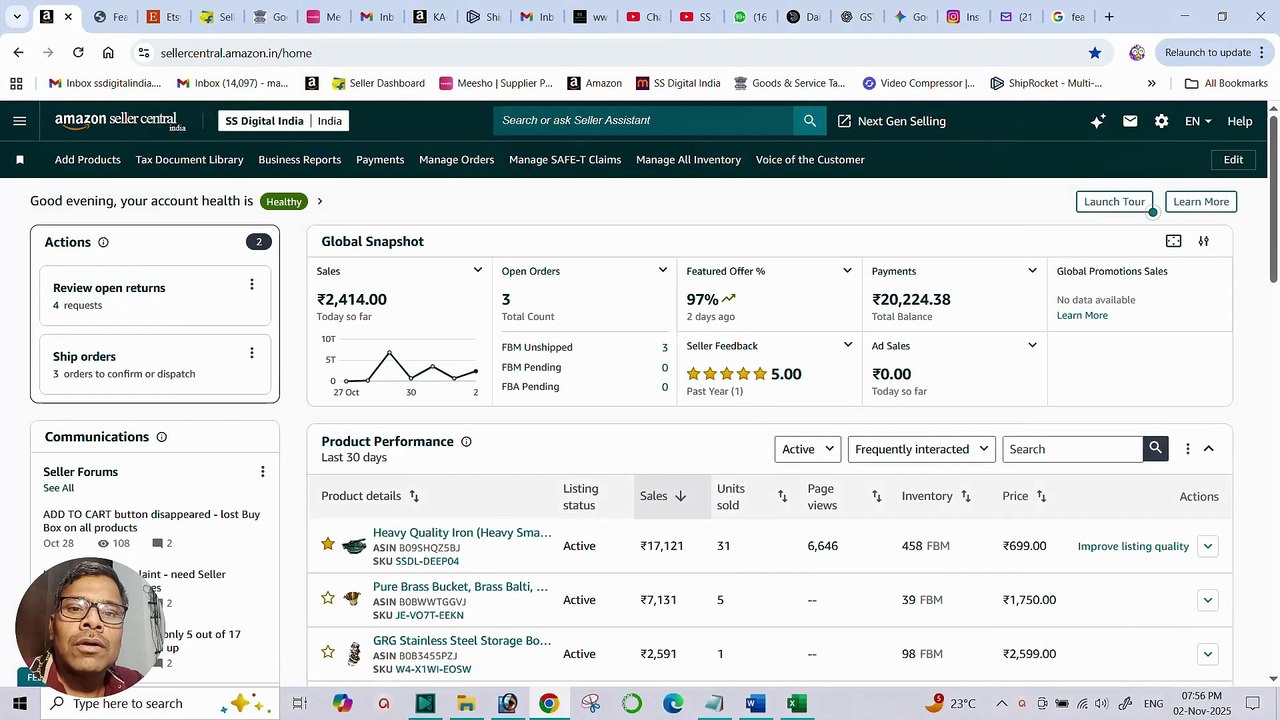The image size is (1280, 720).
Task: Open three-dot menu on Review open returns
Action: 251,285
